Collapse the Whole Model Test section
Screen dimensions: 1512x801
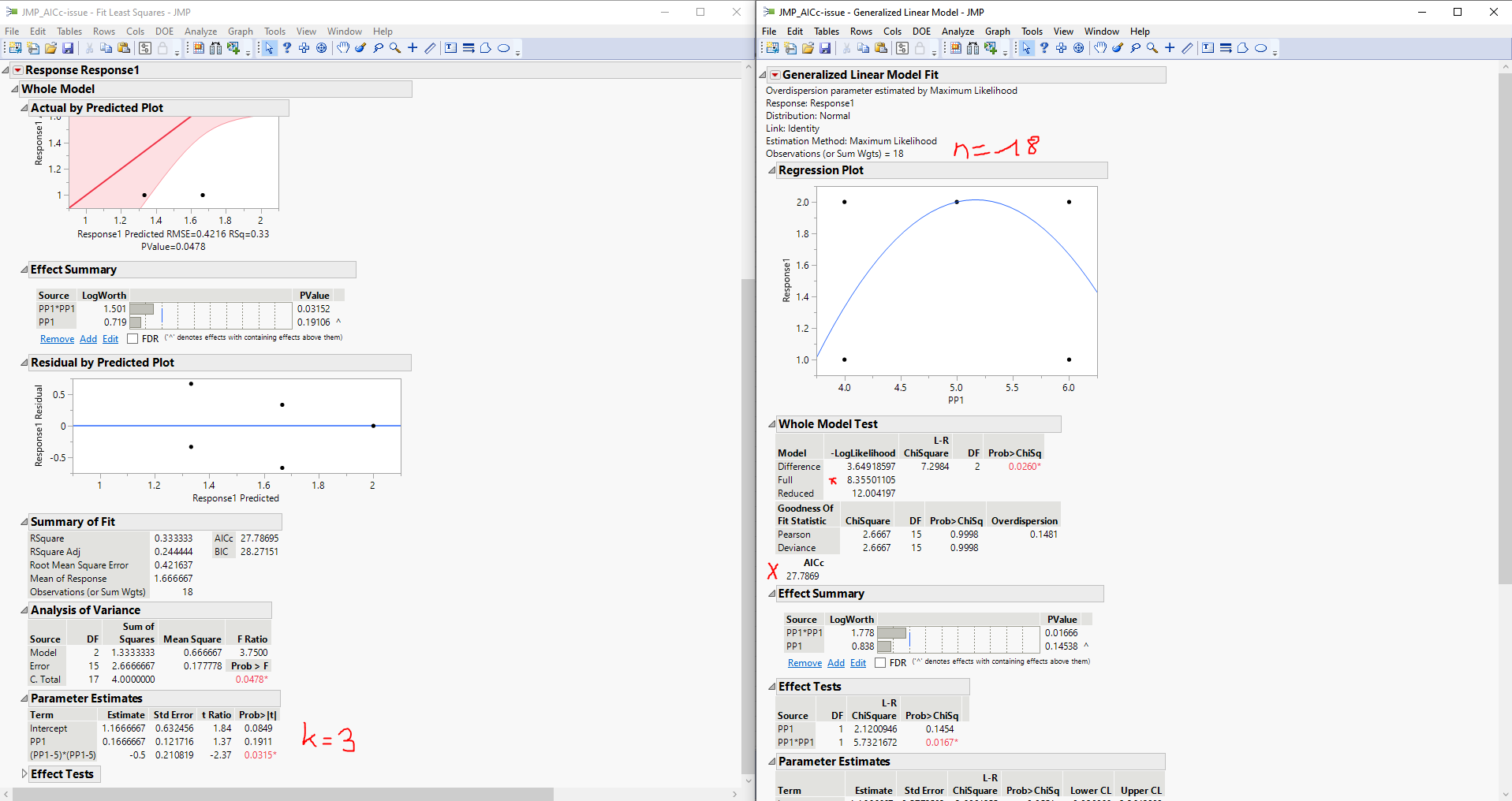click(x=772, y=424)
